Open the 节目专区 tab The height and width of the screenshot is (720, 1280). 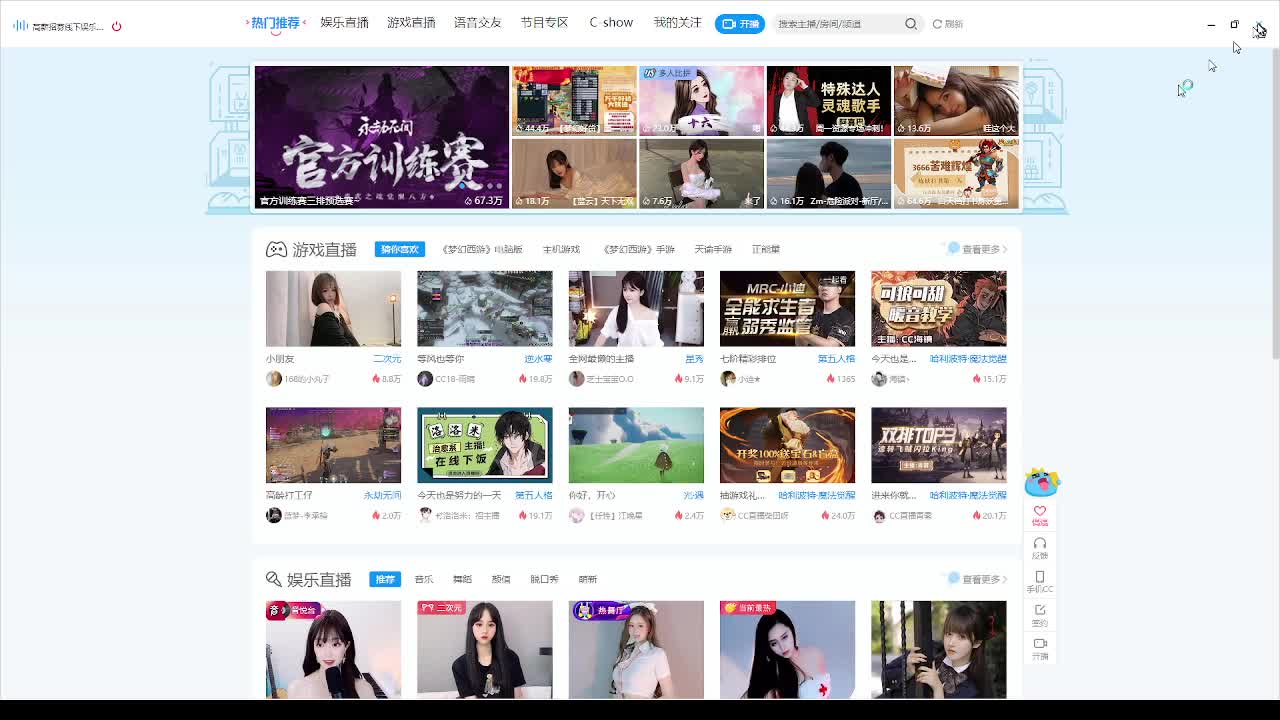544,22
